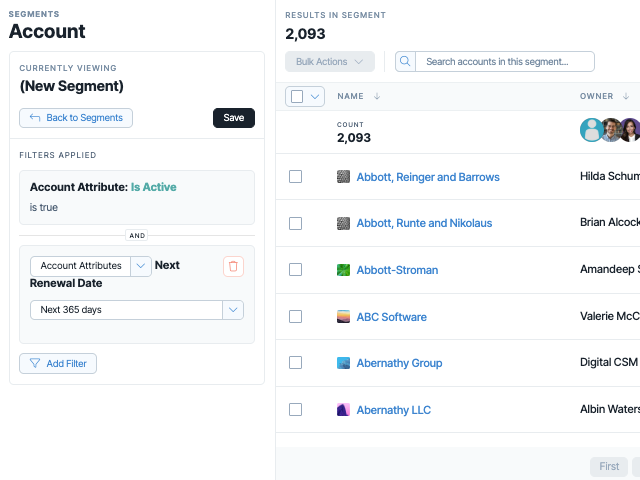Sort by the NAME column arrow
The width and height of the screenshot is (640, 480).
tap(377, 96)
